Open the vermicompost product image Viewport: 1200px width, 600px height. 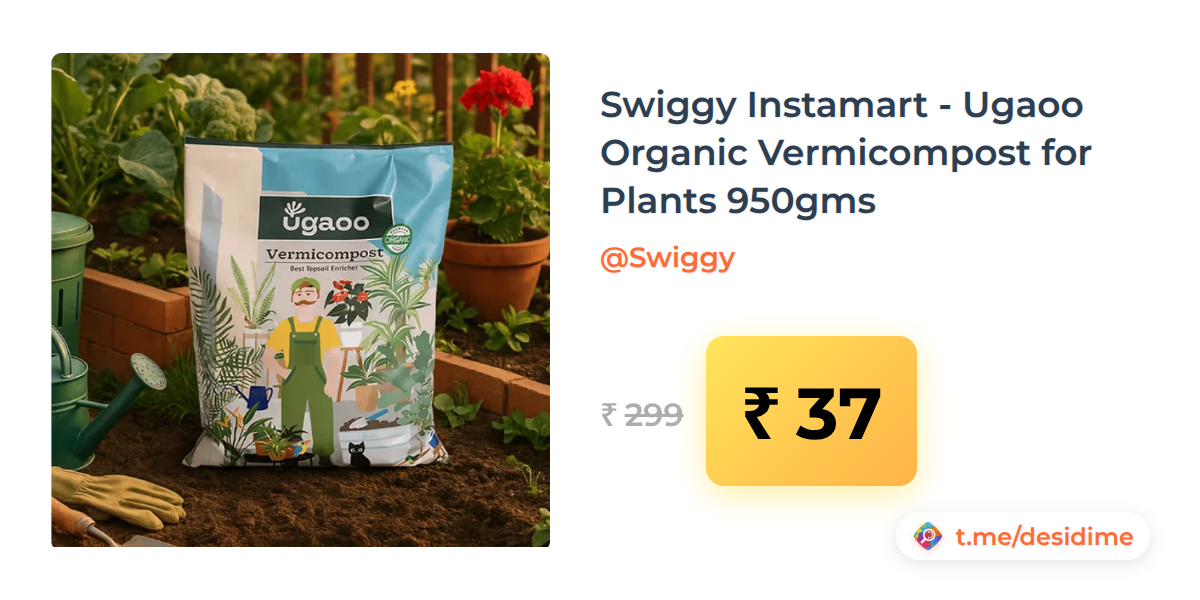[301, 300]
